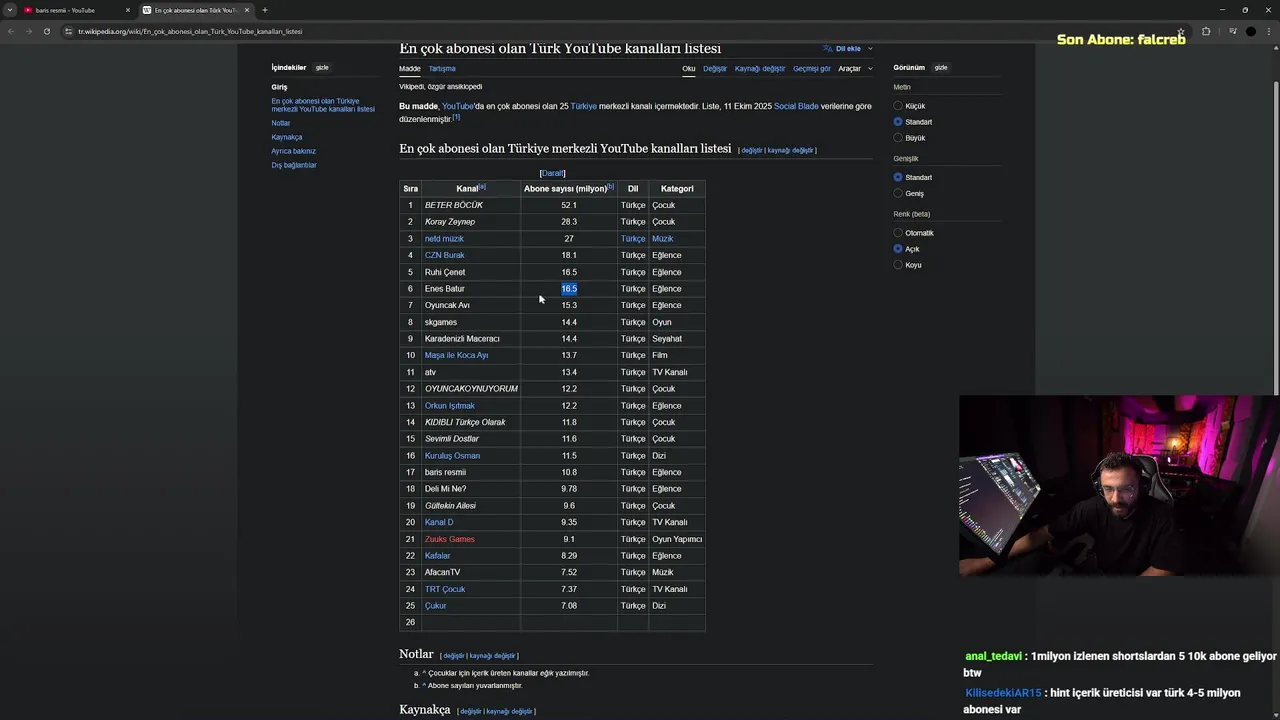The height and width of the screenshot is (720, 1280).
Task: Open a new browser tab
Action: pyautogui.click(x=264, y=10)
